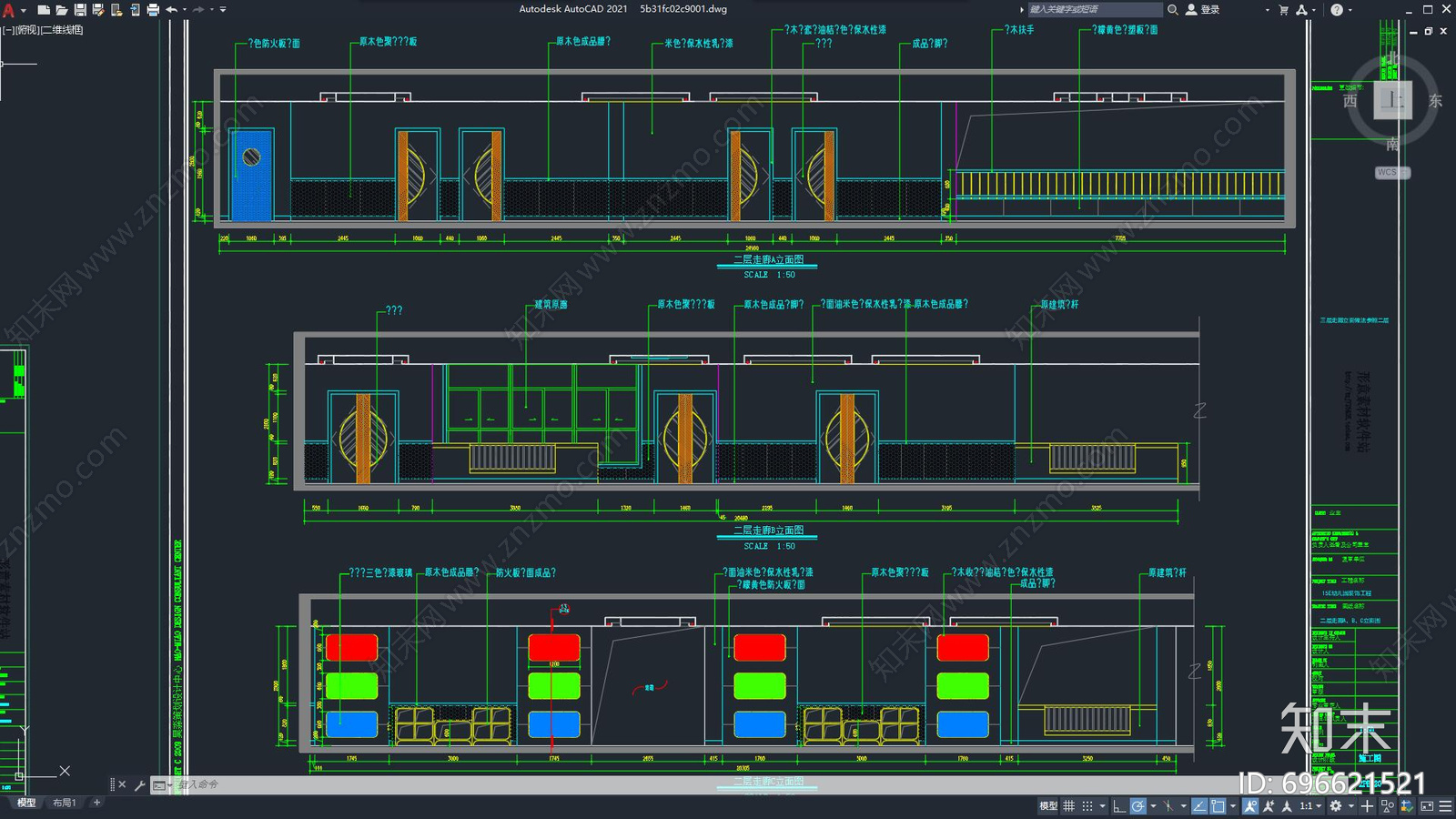Click the keyword search input field

coord(1095,9)
